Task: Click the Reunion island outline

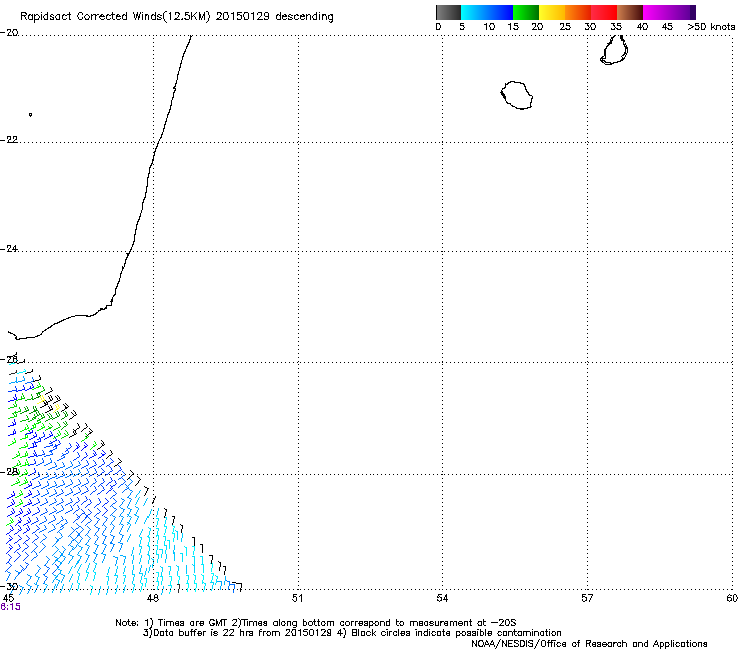Action: point(517,95)
